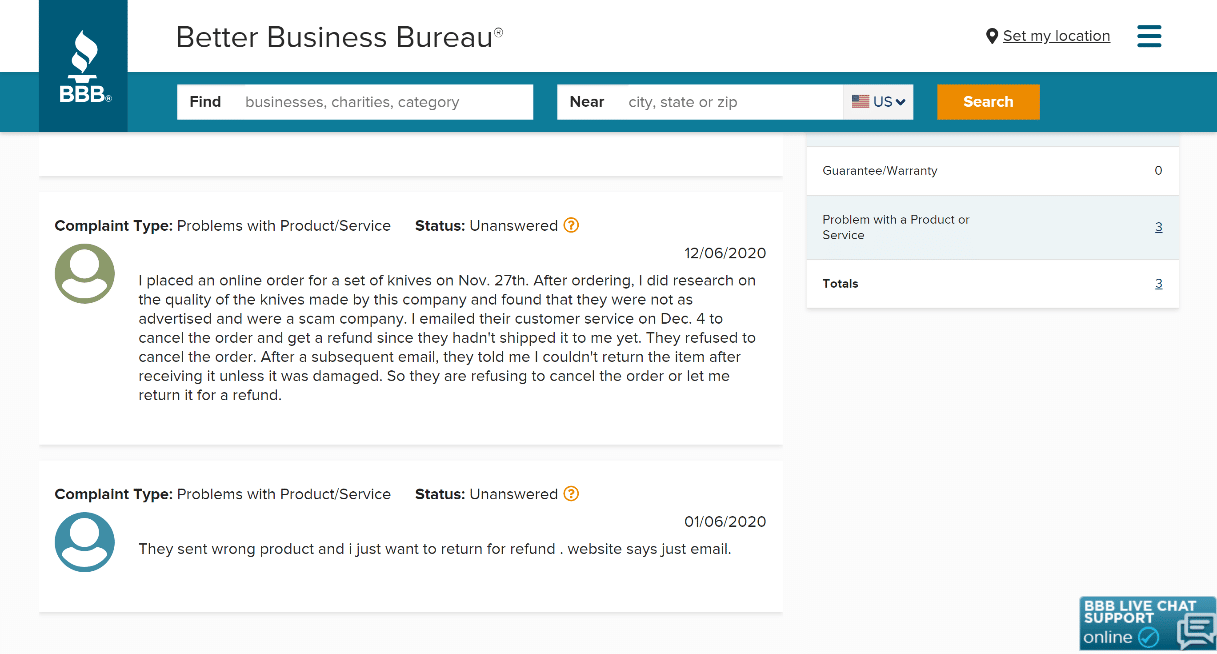
Task: Open BBB Live Chat Support widget
Action: click(1148, 623)
